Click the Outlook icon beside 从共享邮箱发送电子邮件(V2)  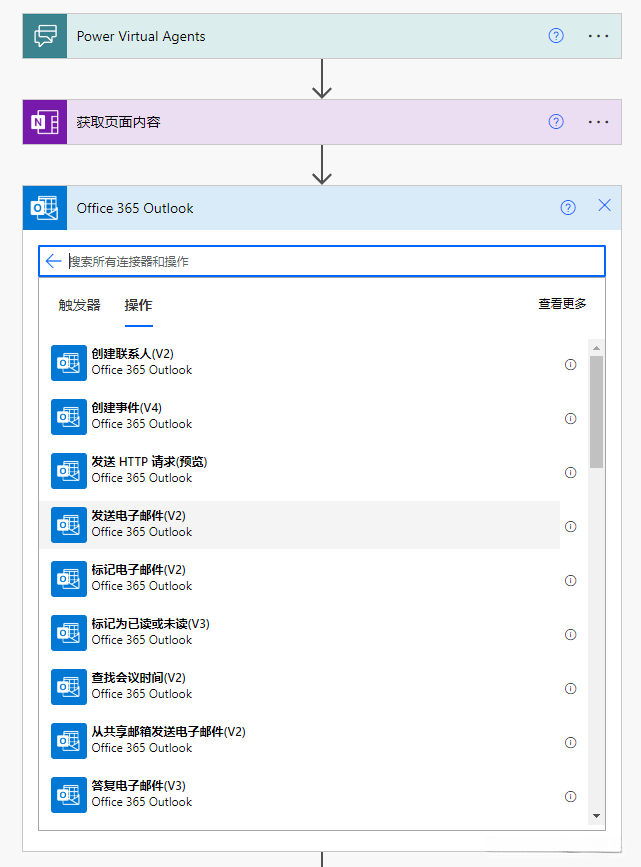pyautogui.click(x=69, y=741)
